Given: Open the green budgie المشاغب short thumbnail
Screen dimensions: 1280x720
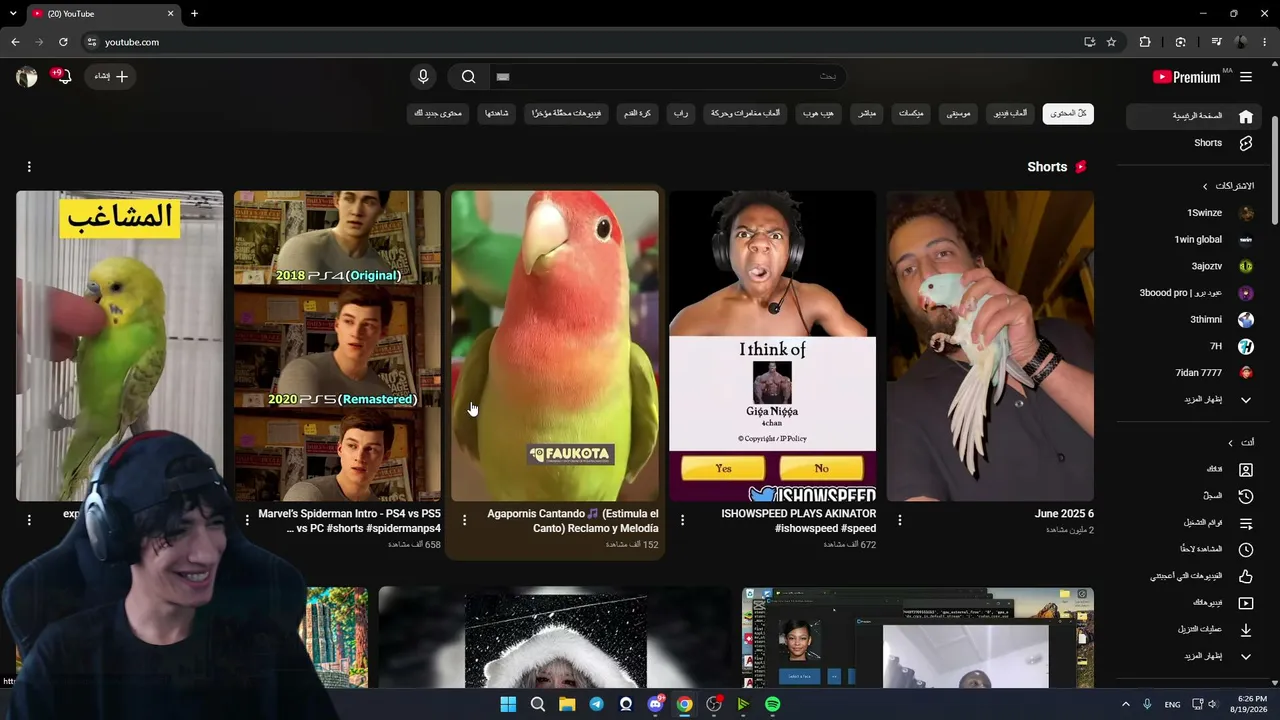Looking at the screenshot, I should tap(120, 346).
